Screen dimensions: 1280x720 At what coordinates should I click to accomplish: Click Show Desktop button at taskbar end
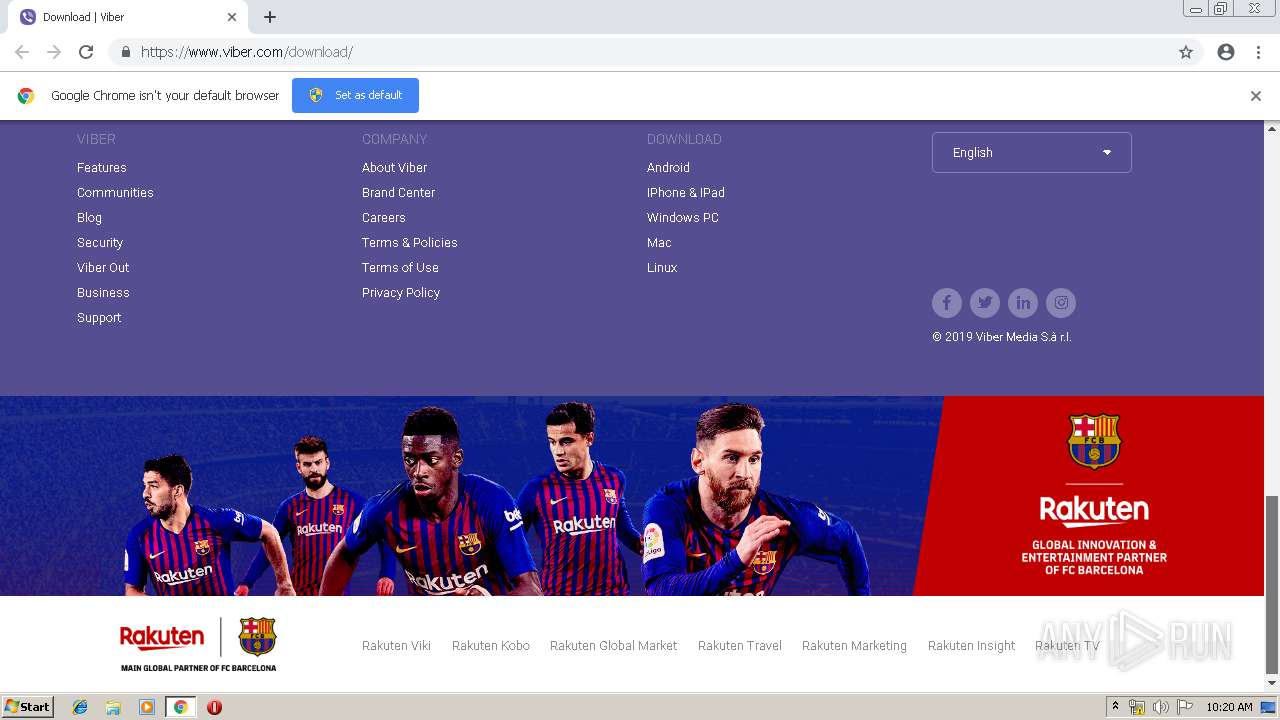click(x=1268, y=707)
